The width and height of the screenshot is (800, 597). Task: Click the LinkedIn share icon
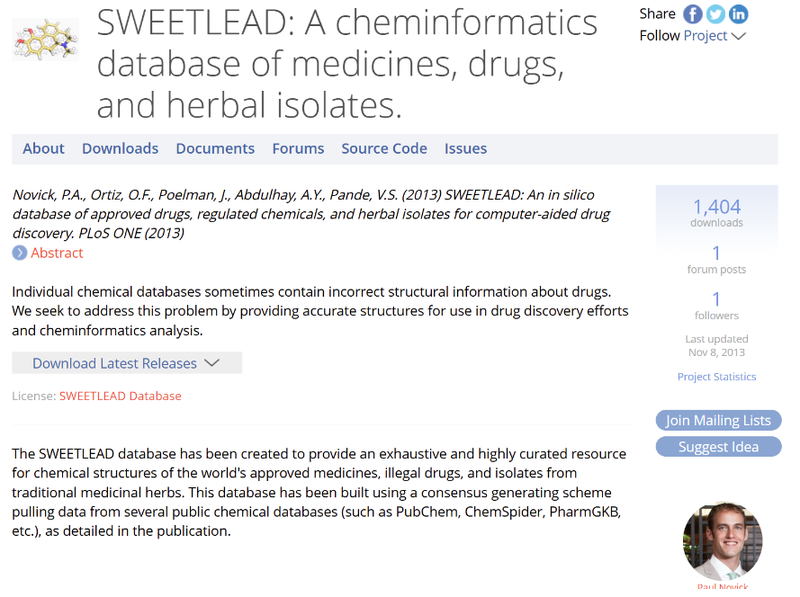point(738,14)
